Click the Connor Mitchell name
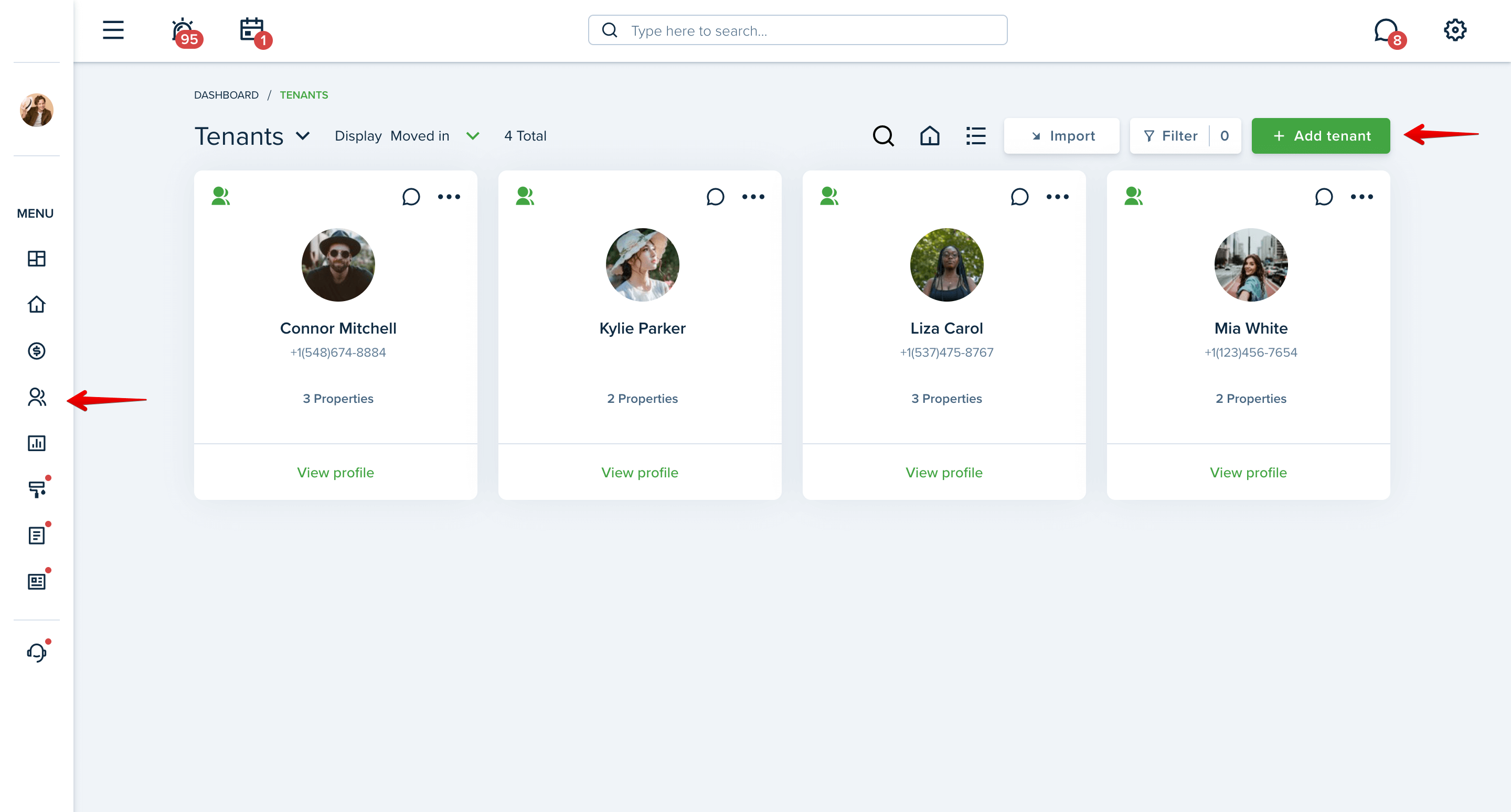The width and height of the screenshot is (1511, 812). pos(338,328)
